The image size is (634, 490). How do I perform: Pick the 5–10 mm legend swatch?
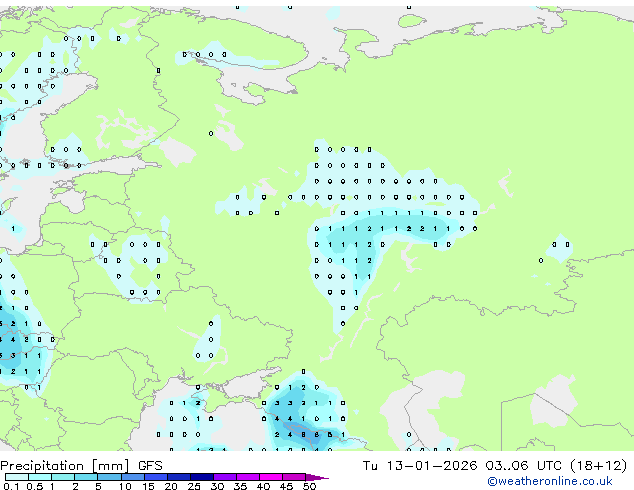point(110,477)
